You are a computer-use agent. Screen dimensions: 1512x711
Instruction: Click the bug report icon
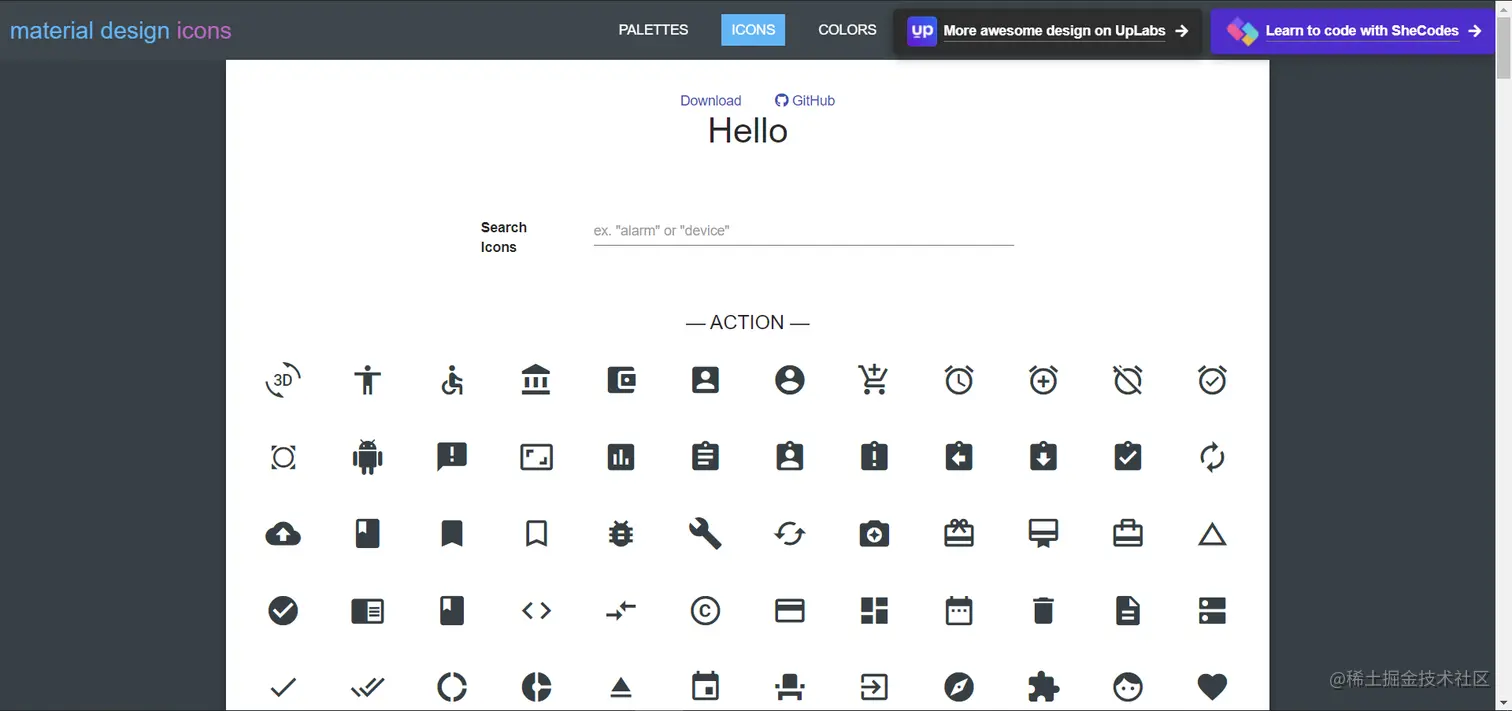621,534
